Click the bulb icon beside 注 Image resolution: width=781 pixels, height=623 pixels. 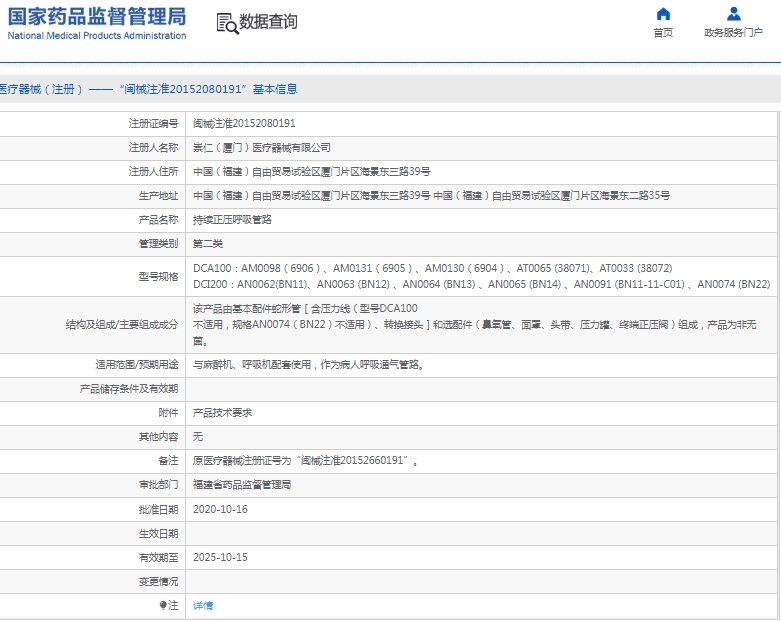point(163,605)
